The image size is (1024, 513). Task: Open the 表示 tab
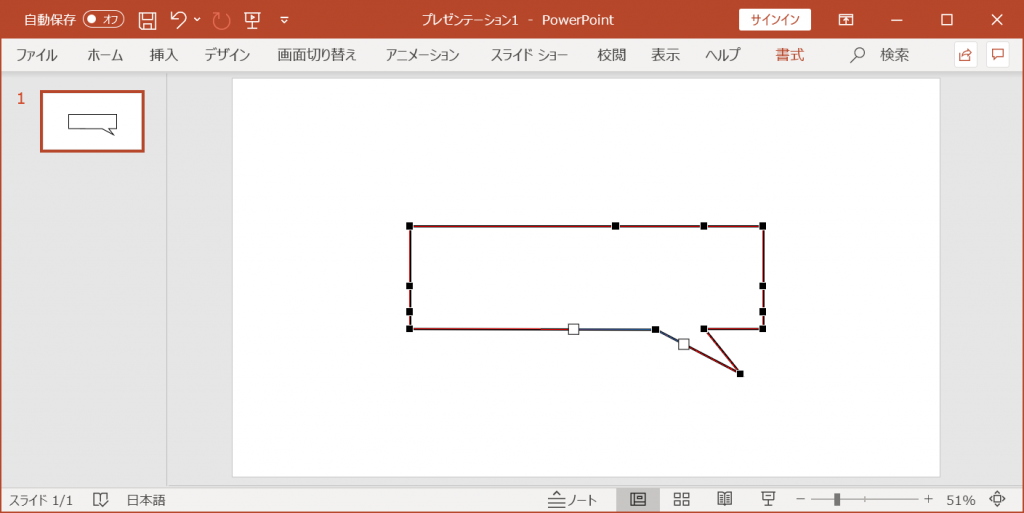click(665, 55)
